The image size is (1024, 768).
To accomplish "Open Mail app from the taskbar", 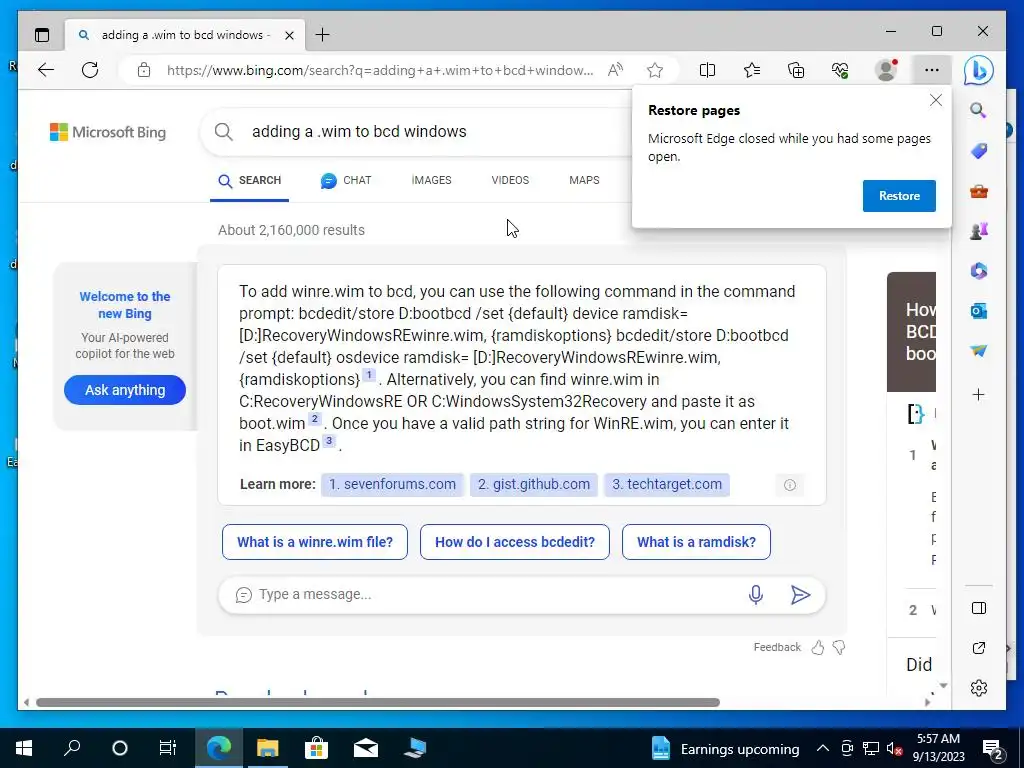I will click(x=366, y=748).
